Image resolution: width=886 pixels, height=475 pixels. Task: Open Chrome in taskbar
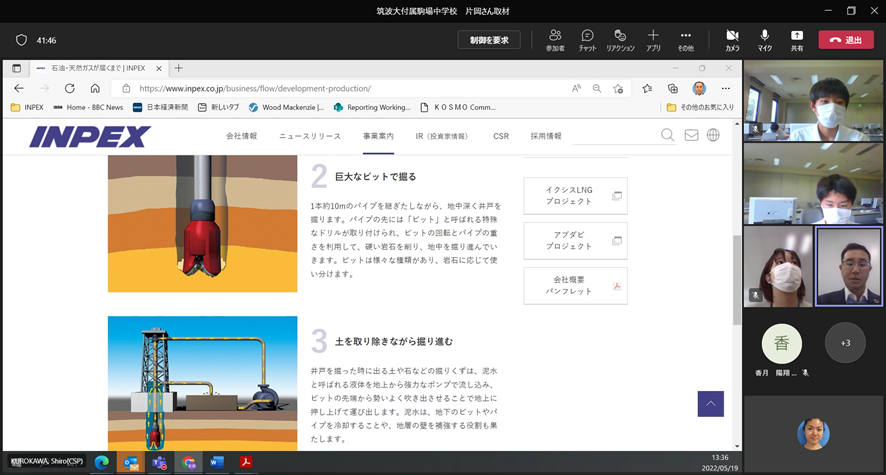click(x=189, y=463)
